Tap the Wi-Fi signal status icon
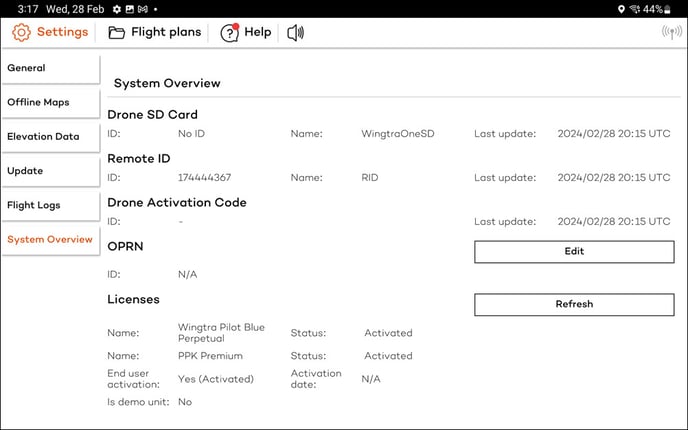 (634, 9)
